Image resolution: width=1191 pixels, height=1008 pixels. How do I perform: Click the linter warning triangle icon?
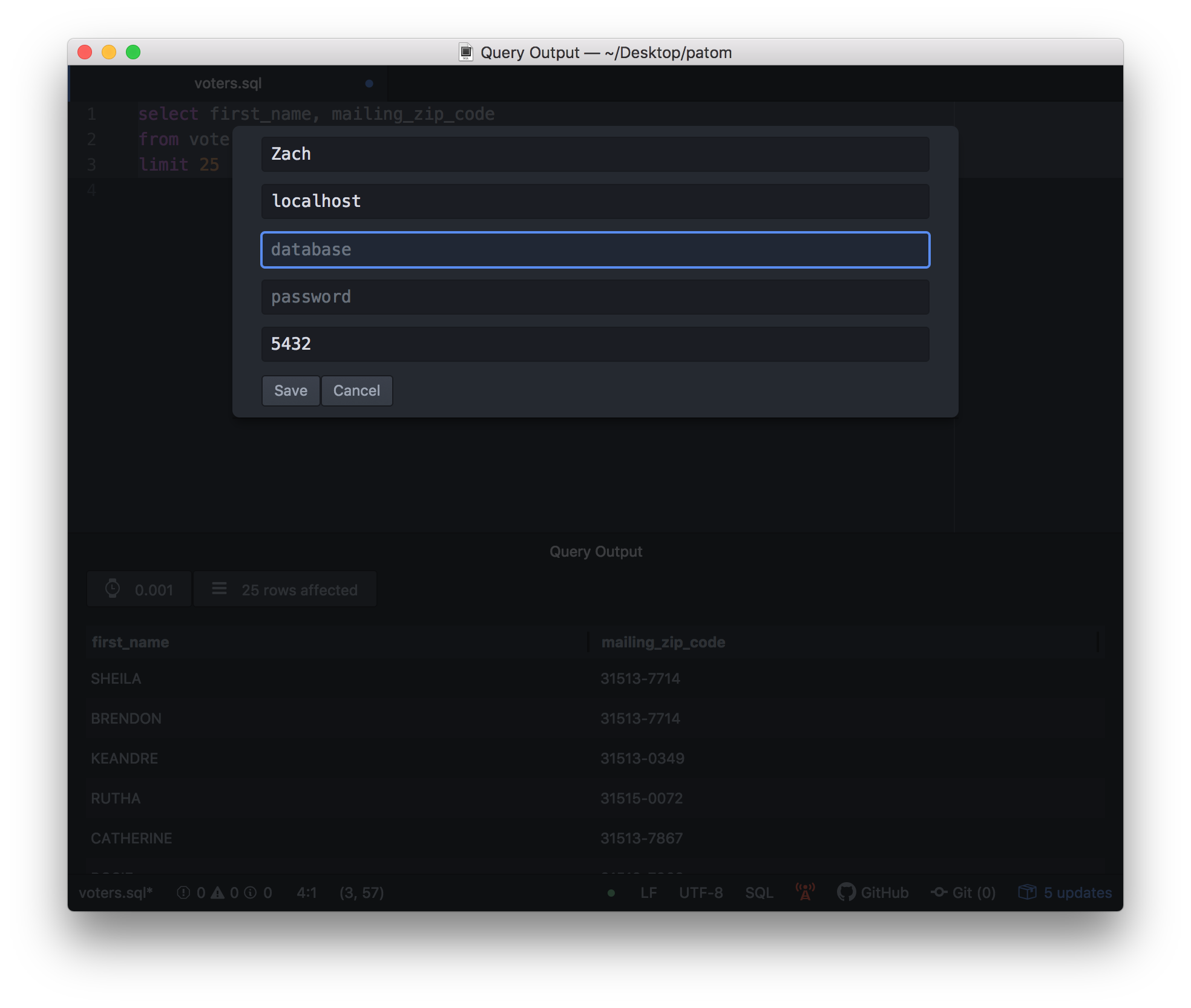pyautogui.click(x=217, y=892)
